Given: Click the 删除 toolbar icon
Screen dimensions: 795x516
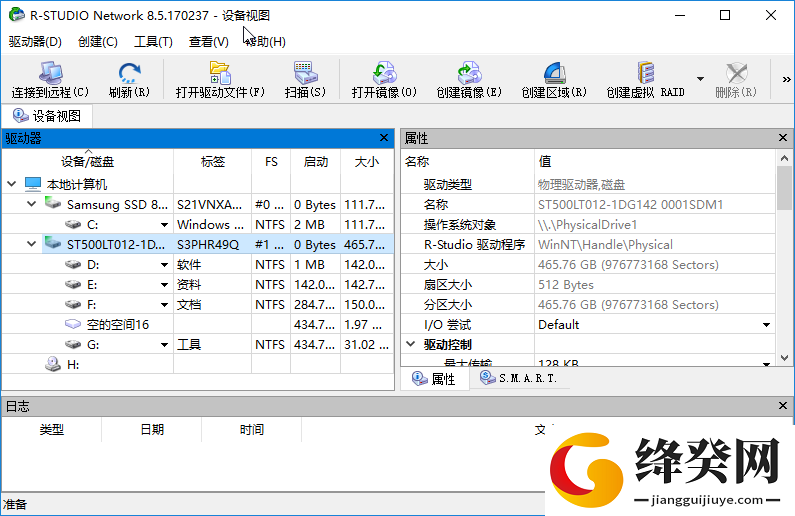Looking at the screenshot, I should click(736, 72).
